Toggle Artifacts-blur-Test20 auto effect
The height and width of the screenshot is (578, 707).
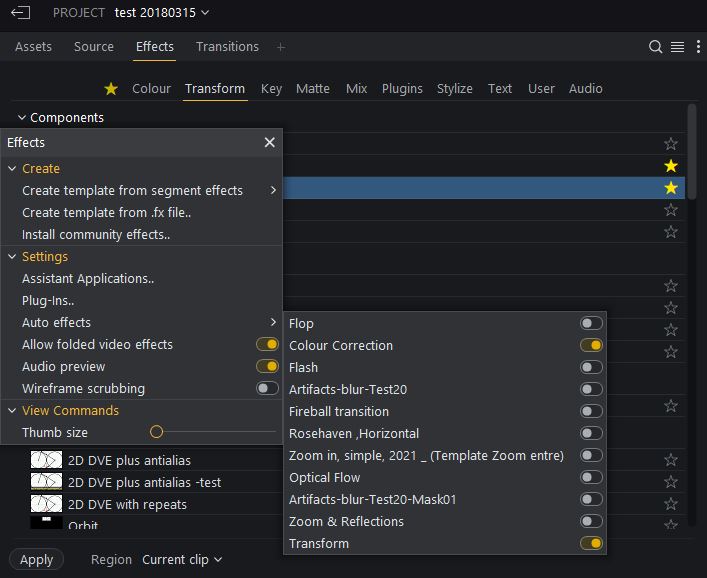(591, 389)
